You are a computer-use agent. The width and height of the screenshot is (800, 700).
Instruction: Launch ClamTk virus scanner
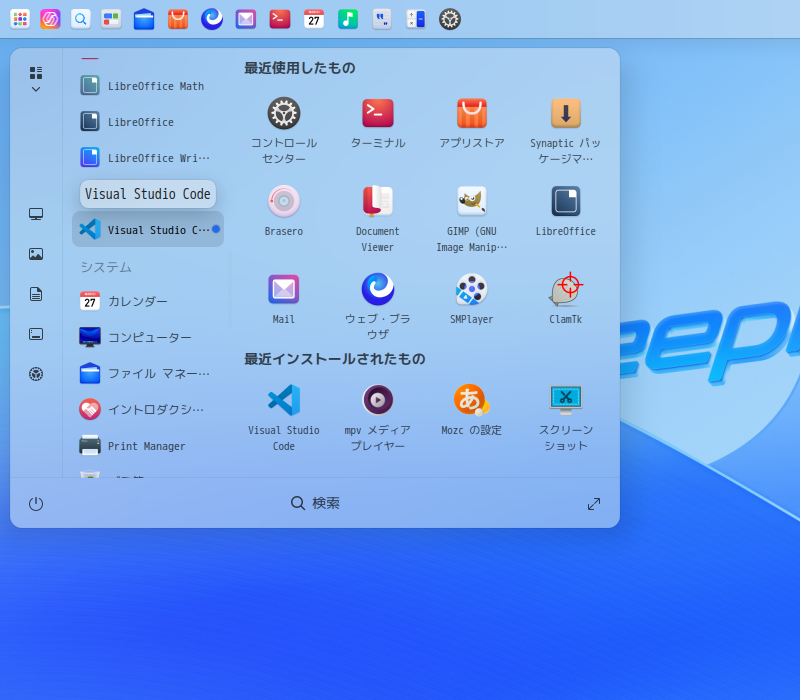point(565,290)
